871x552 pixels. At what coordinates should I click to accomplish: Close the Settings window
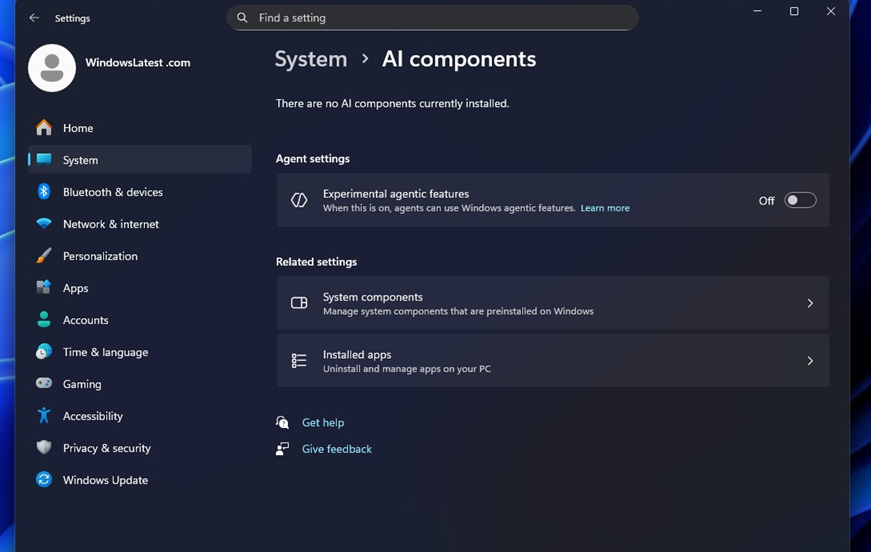click(830, 11)
